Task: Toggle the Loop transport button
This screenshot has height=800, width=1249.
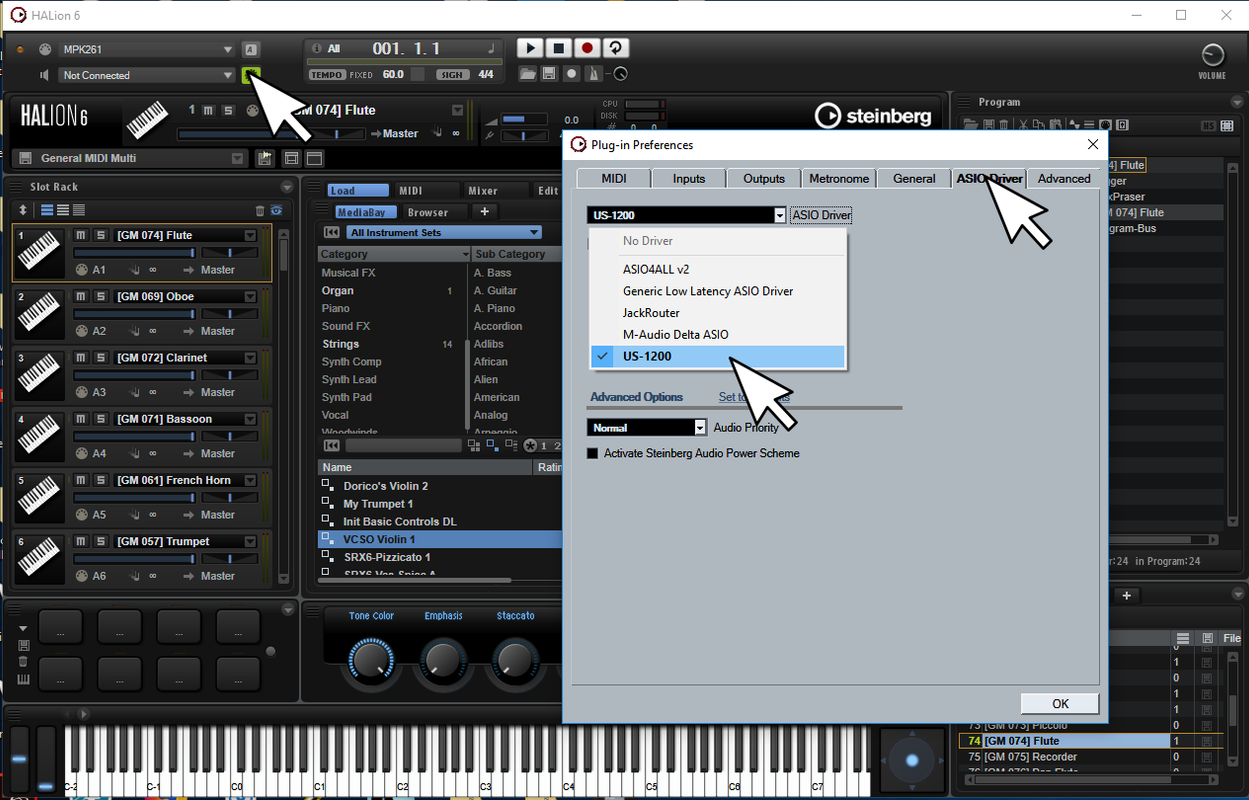Action: click(x=616, y=48)
